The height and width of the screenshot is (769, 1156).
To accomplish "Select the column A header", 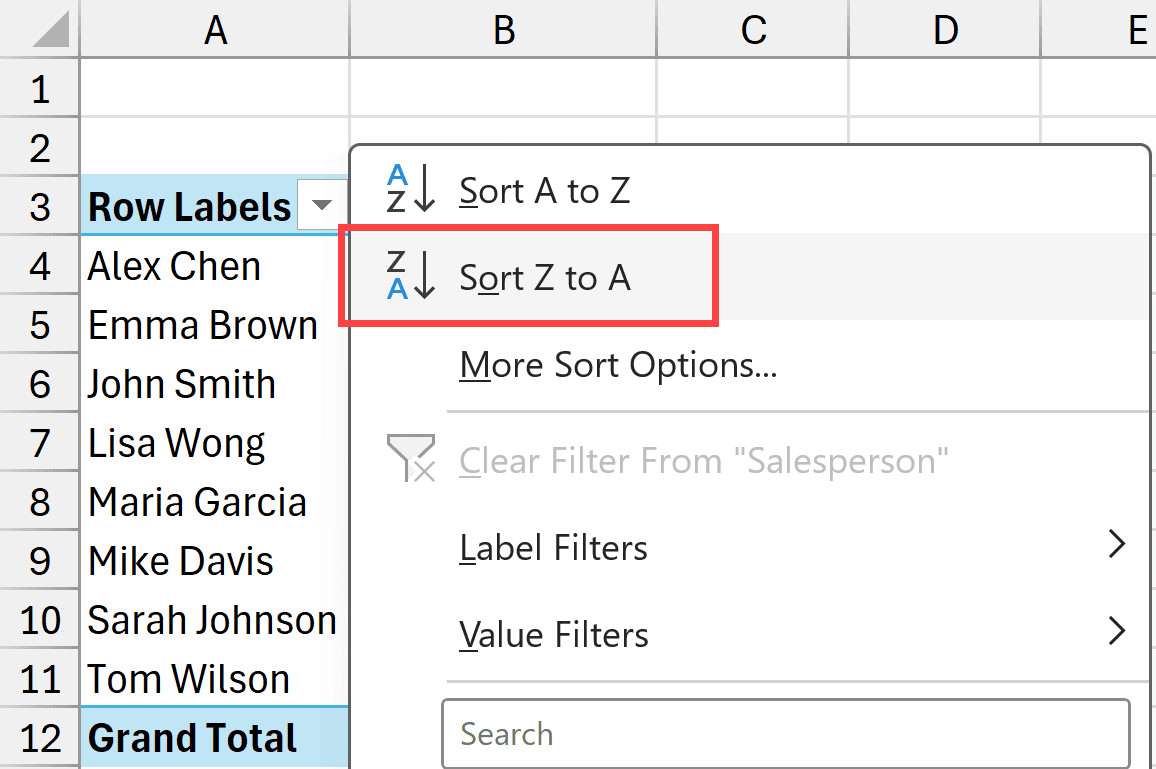I will (215, 29).
